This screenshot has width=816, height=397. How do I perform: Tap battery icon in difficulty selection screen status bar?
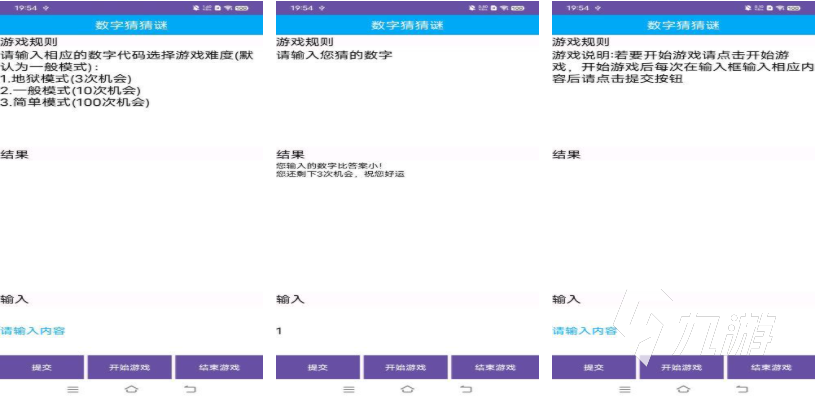tap(241, 8)
